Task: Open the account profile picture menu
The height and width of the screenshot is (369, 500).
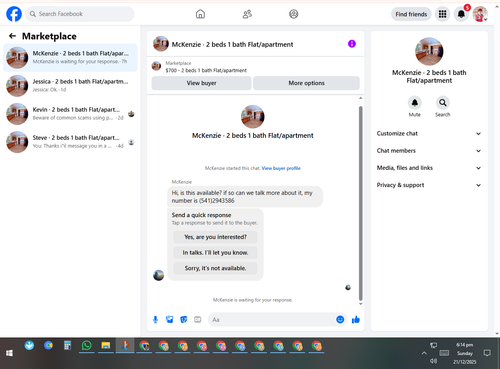Action: click(480, 14)
